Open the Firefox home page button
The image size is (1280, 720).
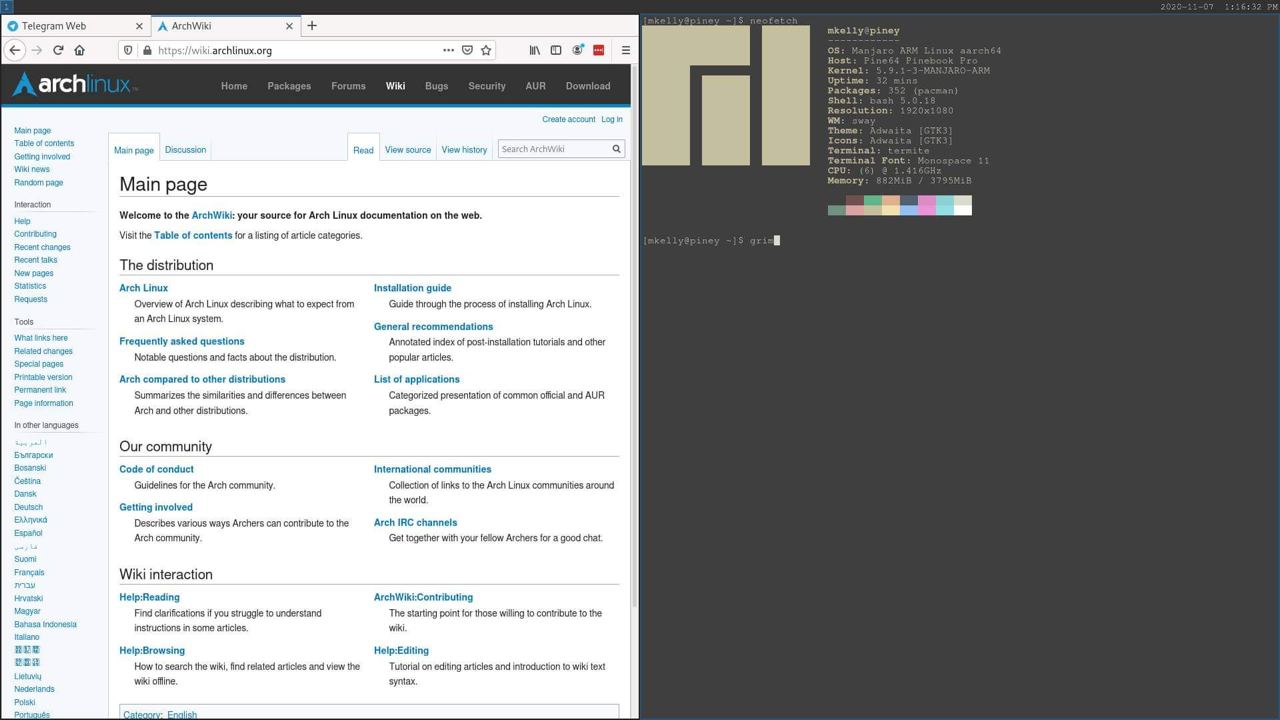79,50
